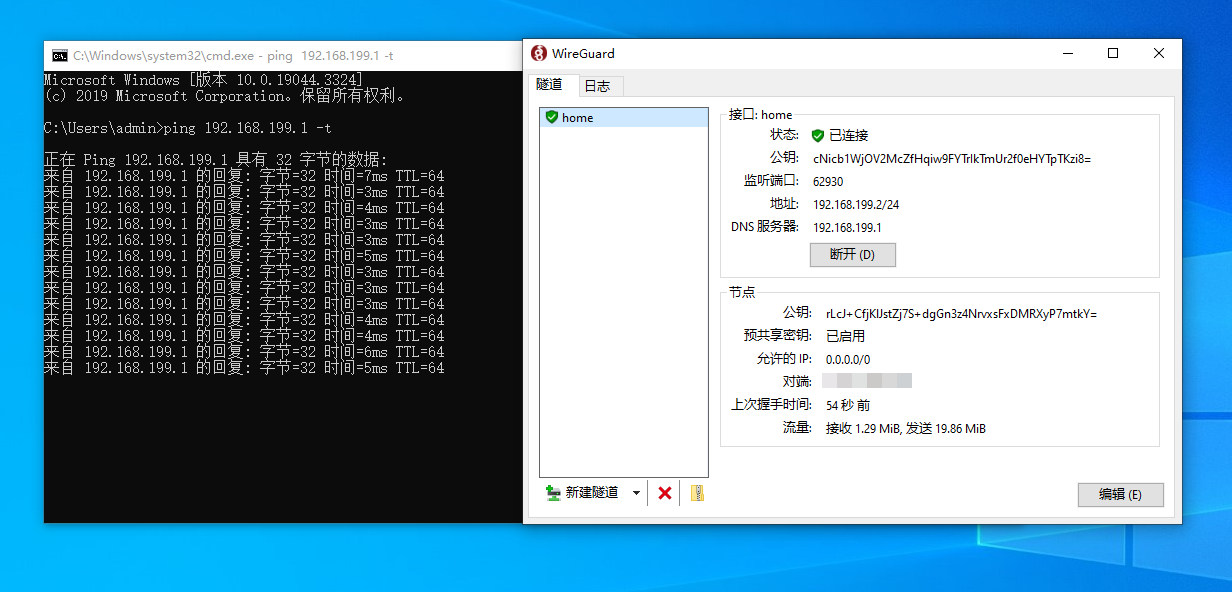
Task: Click the last handshake value 54 秒 前
Action: click(x=848, y=405)
